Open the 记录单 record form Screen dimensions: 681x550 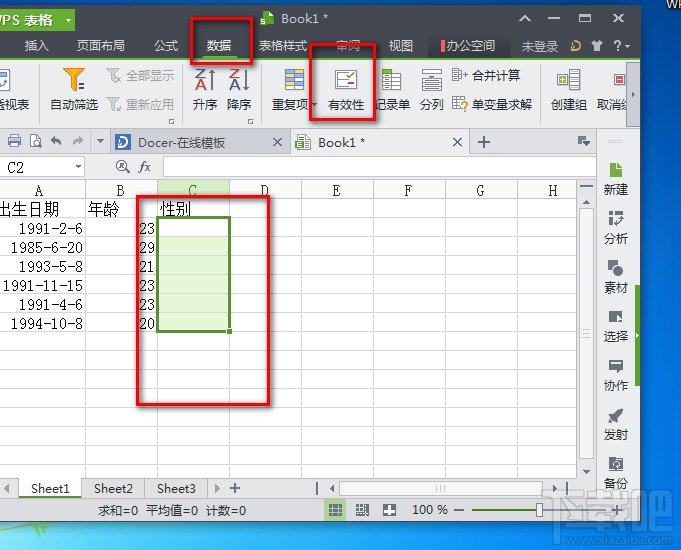[x=392, y=89]
